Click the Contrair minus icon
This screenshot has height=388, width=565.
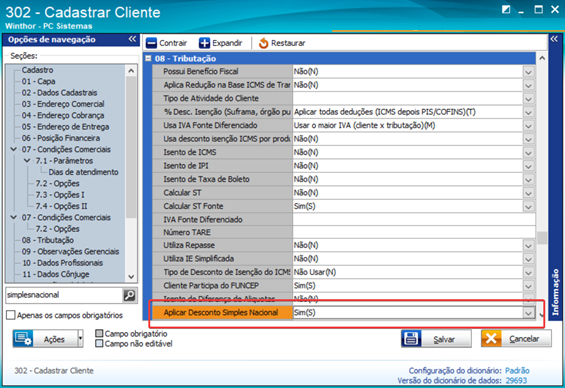coord(151,43)
